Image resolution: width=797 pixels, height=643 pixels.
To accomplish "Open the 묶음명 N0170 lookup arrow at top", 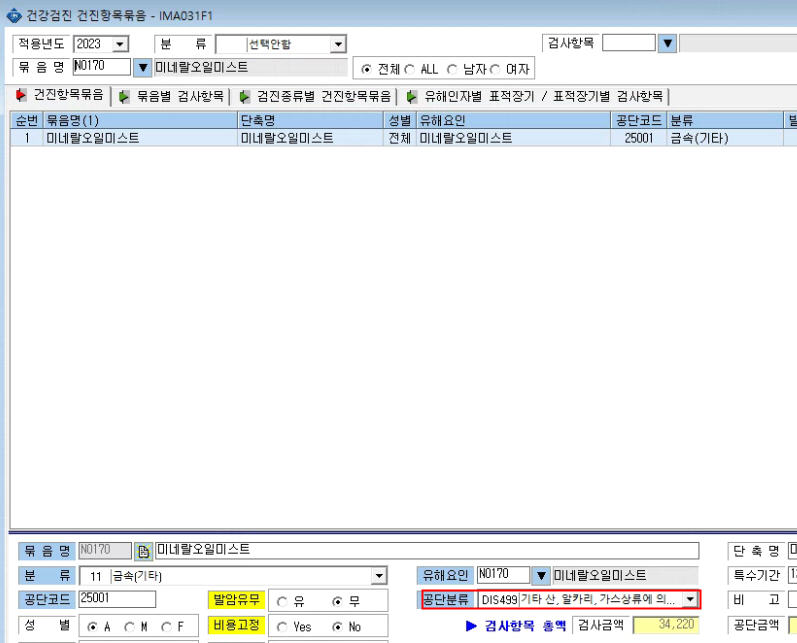I will [x=142, y=68].
